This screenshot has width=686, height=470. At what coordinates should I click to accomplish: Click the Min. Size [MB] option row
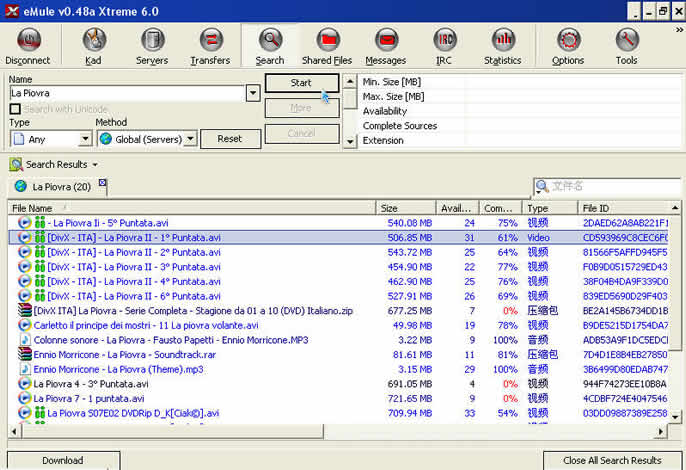[x=520, y=82]
